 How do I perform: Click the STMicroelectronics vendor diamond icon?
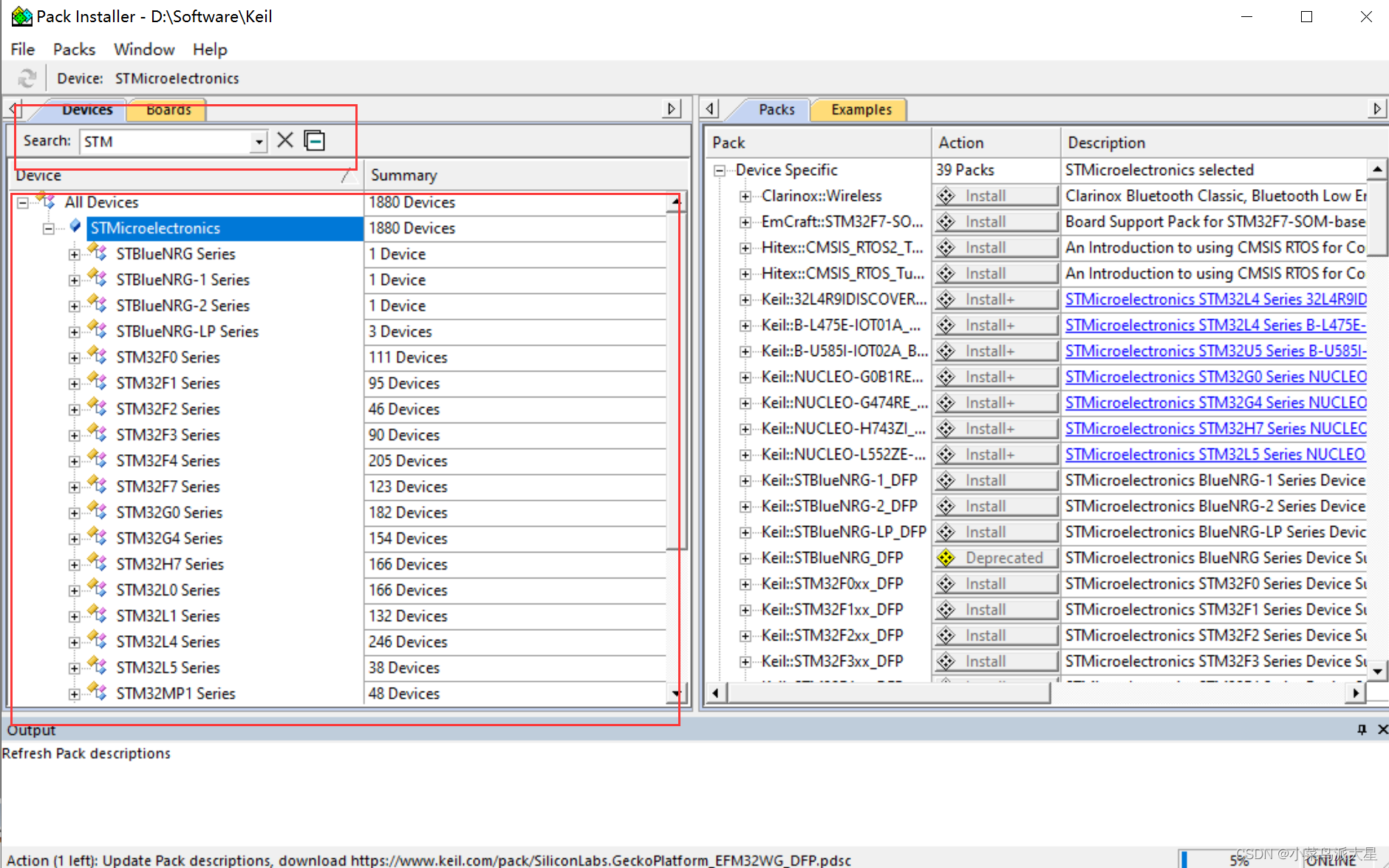coord(75,226)
